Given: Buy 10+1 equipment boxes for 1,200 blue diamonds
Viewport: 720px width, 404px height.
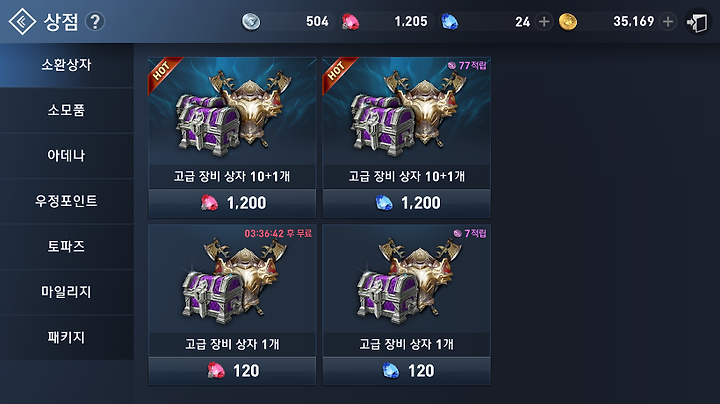Looking at the screenshot, I should (x=406, y=203).
